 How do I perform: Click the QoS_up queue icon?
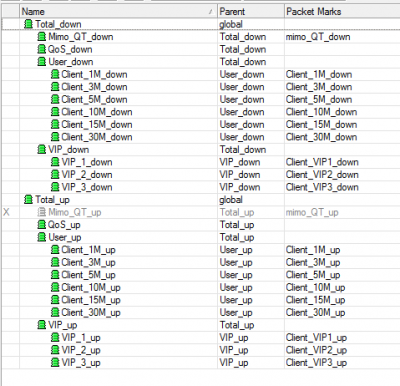coord(41,225)
